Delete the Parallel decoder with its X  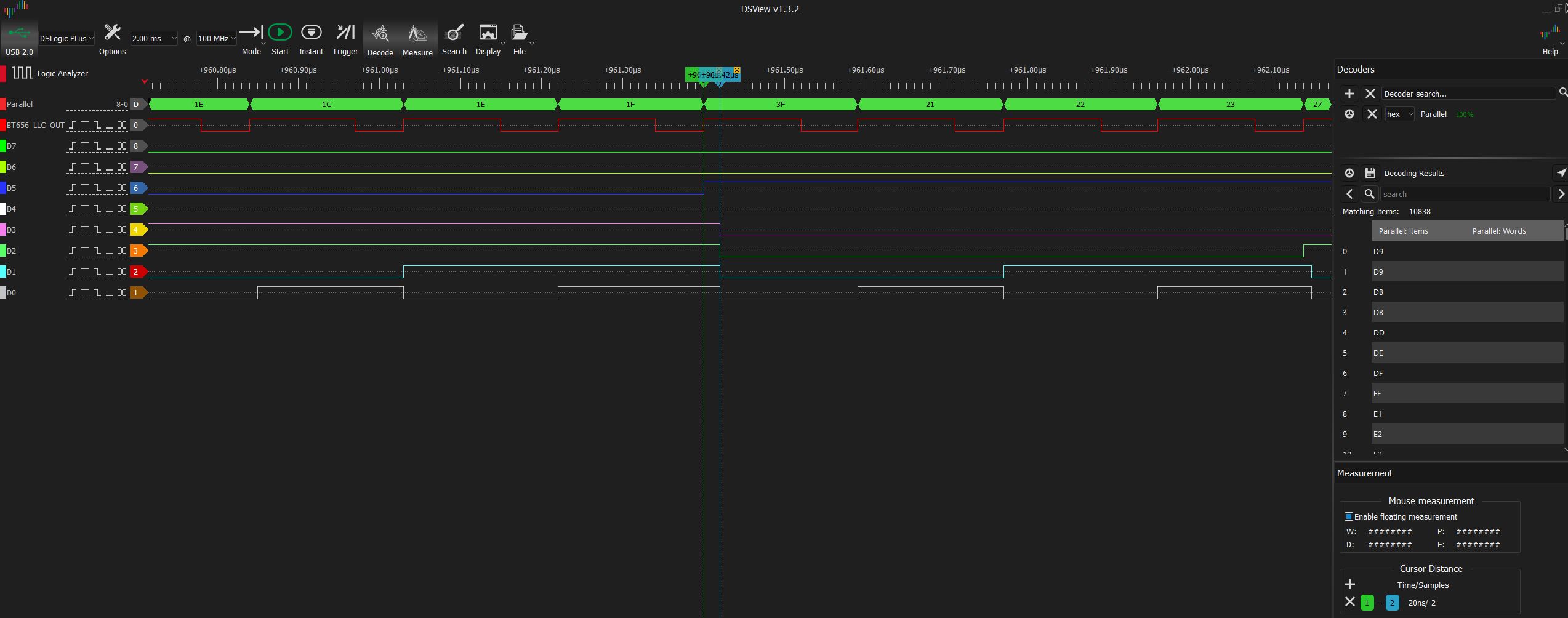click(x=1372, y=114)
